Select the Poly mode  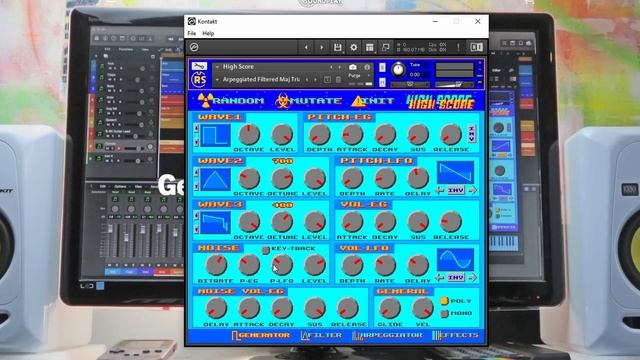(x=444, y=301)
